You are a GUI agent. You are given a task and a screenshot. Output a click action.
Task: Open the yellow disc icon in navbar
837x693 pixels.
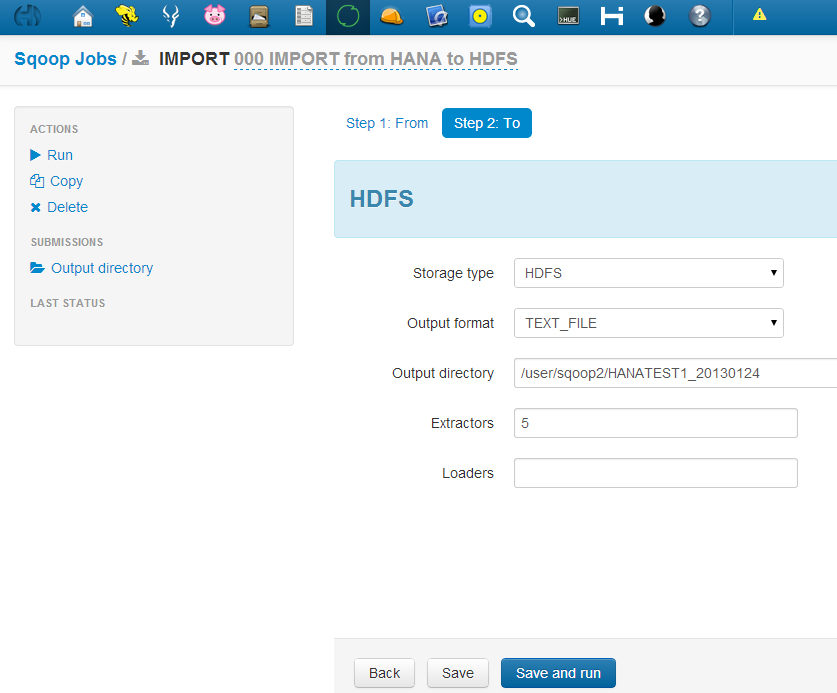[480, 16]
